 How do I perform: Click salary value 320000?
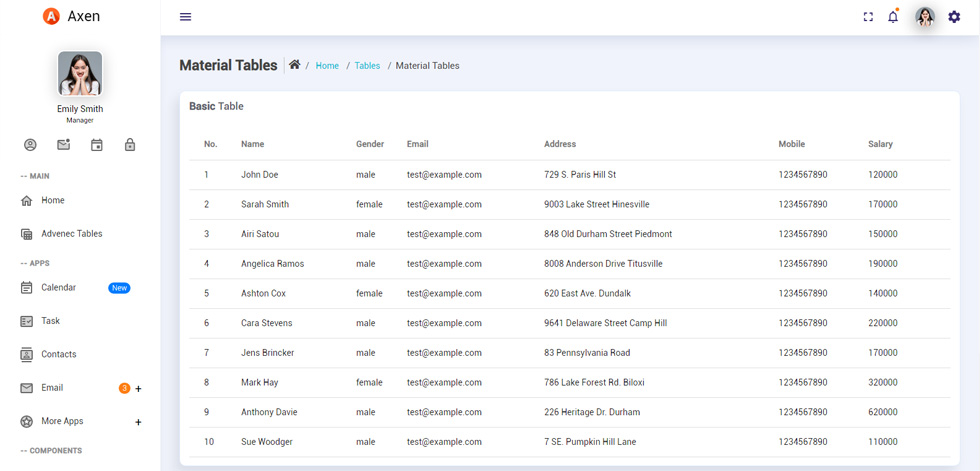(882, 382)
